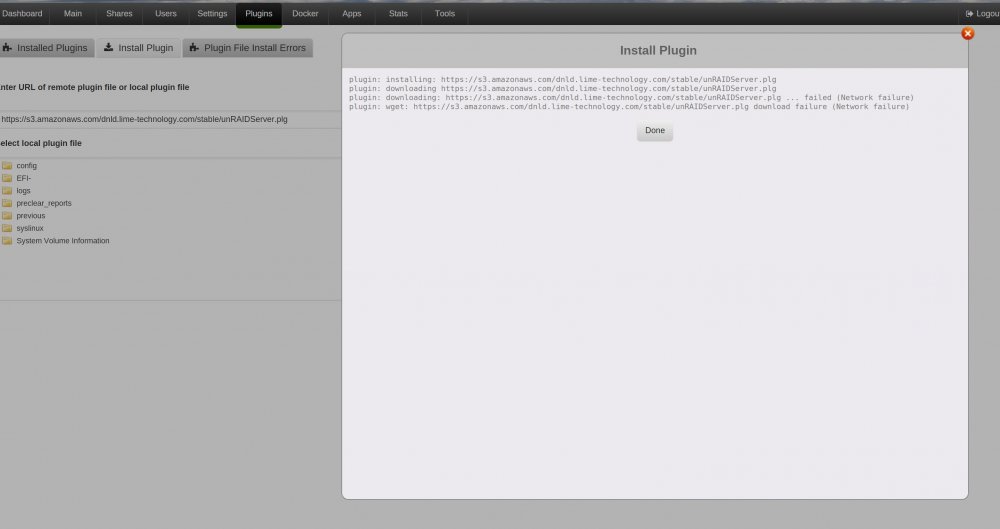Click the Logout arrow icon
1000x529 pixels.
969,13
